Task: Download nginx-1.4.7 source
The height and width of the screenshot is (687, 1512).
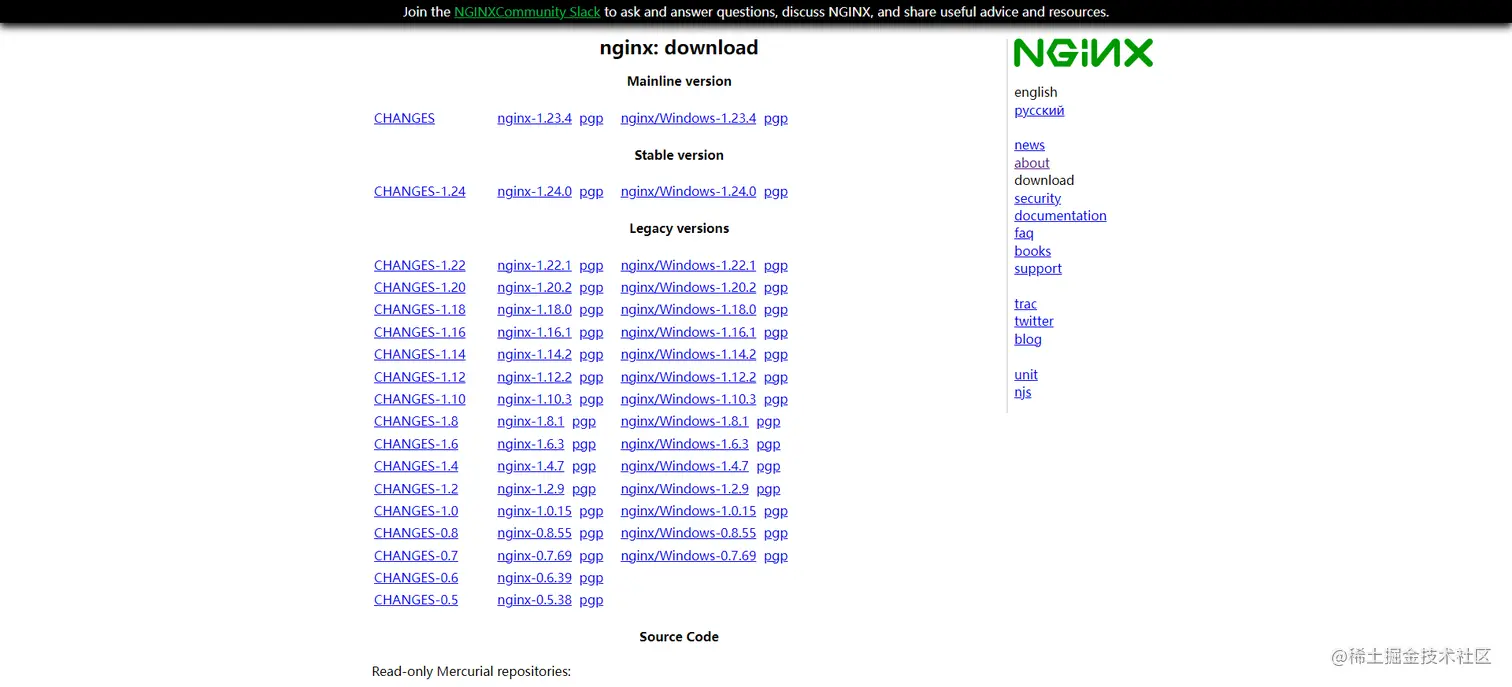Action: click(530, 466)
